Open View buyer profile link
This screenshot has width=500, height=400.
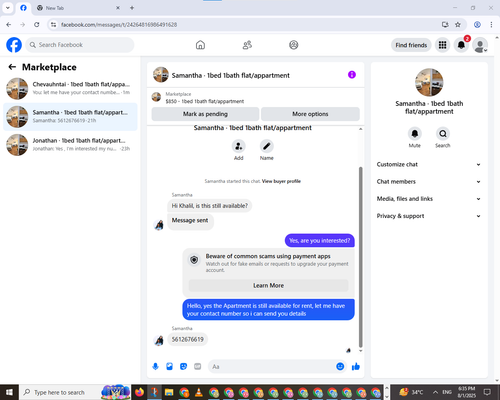281,181
